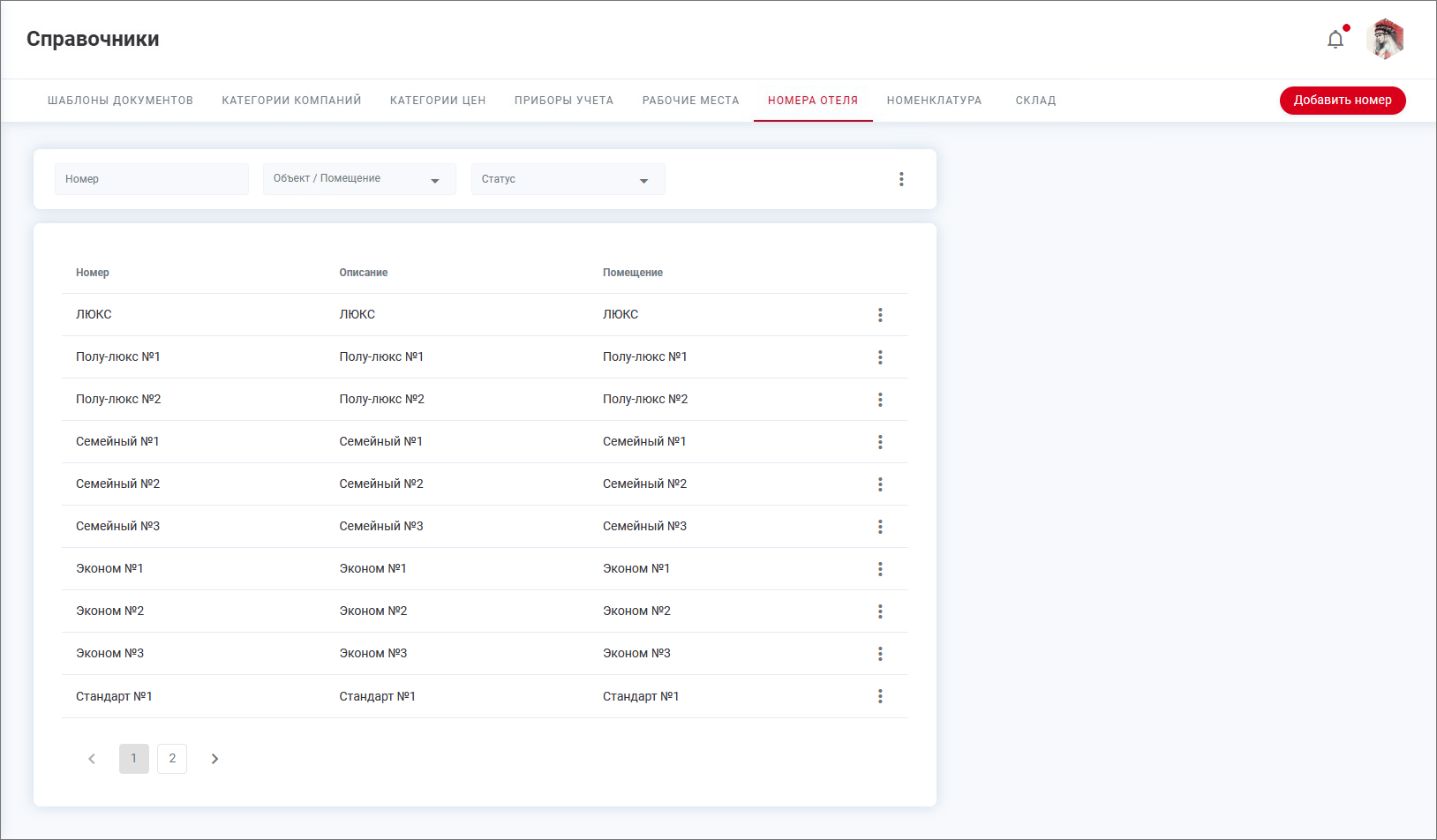1437x840 pixels.
Task: Open filter panel three-dot options menu
Action: pyautogui.click(x=901, y=179)
